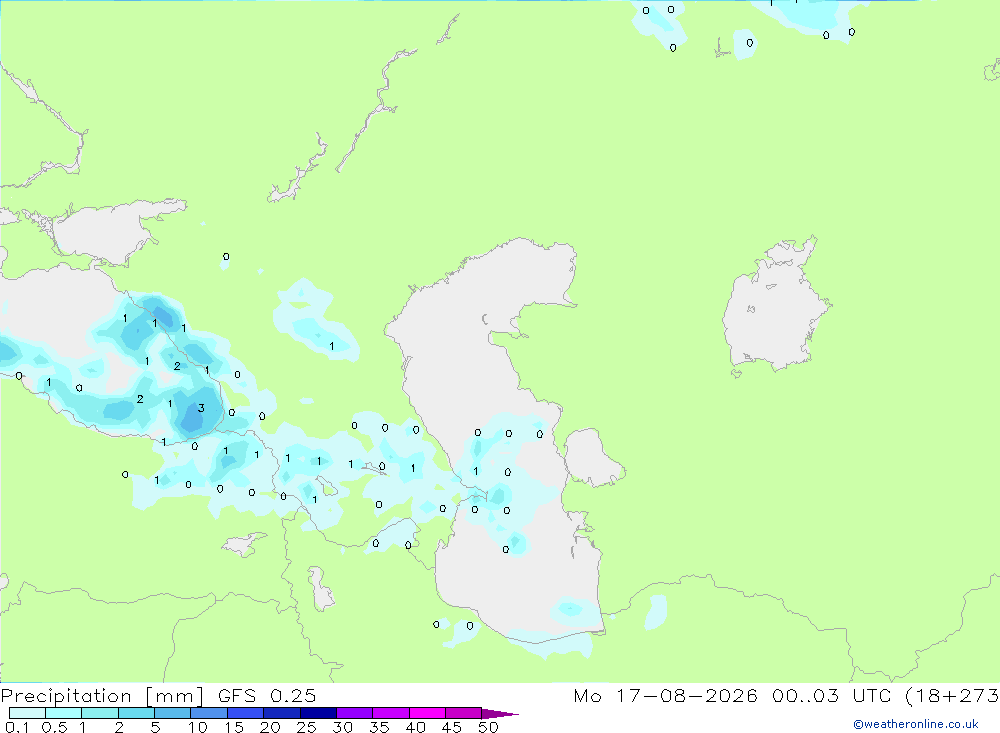Click the 'GFS 0.25' model label

pos(267,696)
